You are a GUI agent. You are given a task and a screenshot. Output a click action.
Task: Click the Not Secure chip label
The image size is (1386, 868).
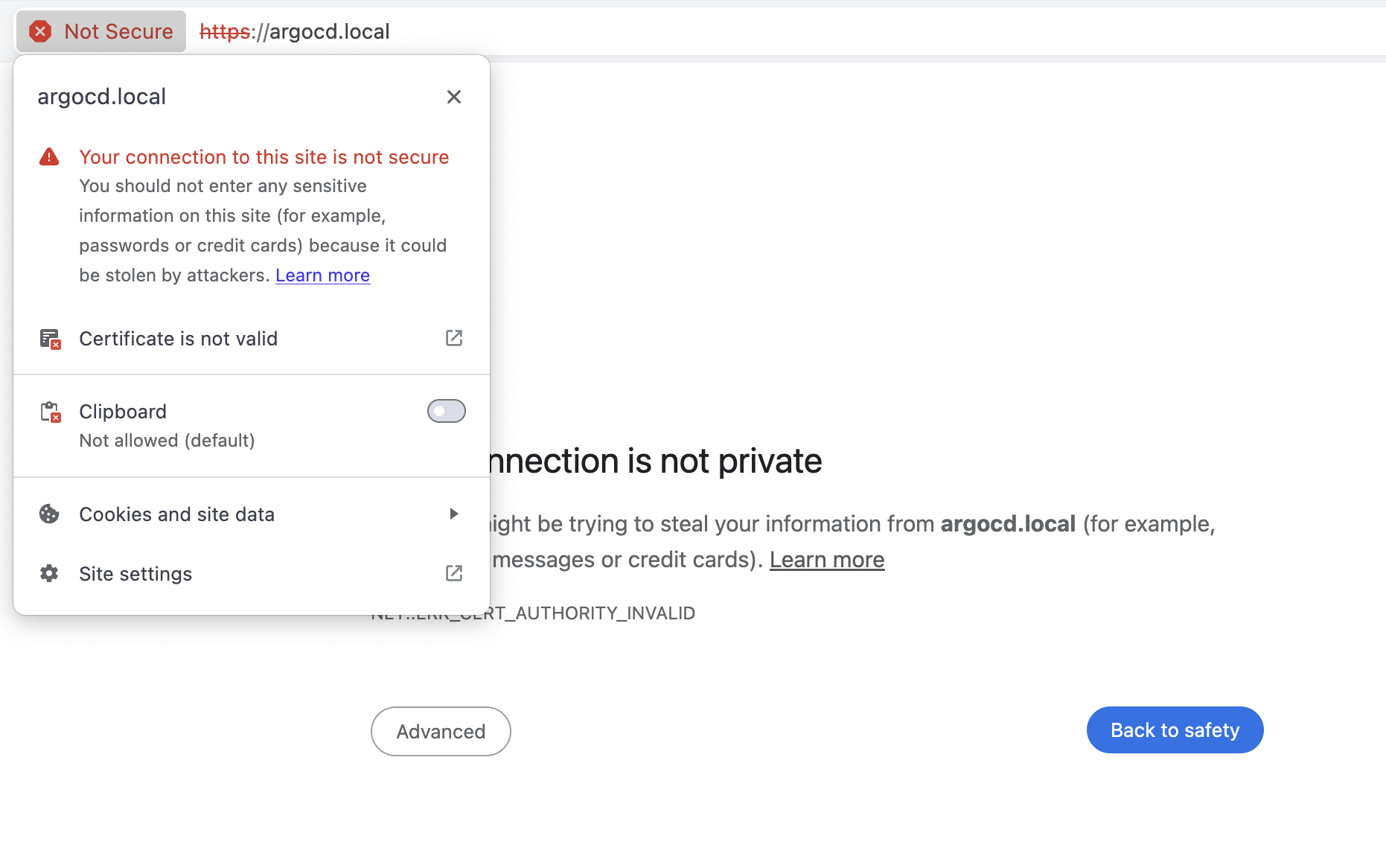coord(118,31)
